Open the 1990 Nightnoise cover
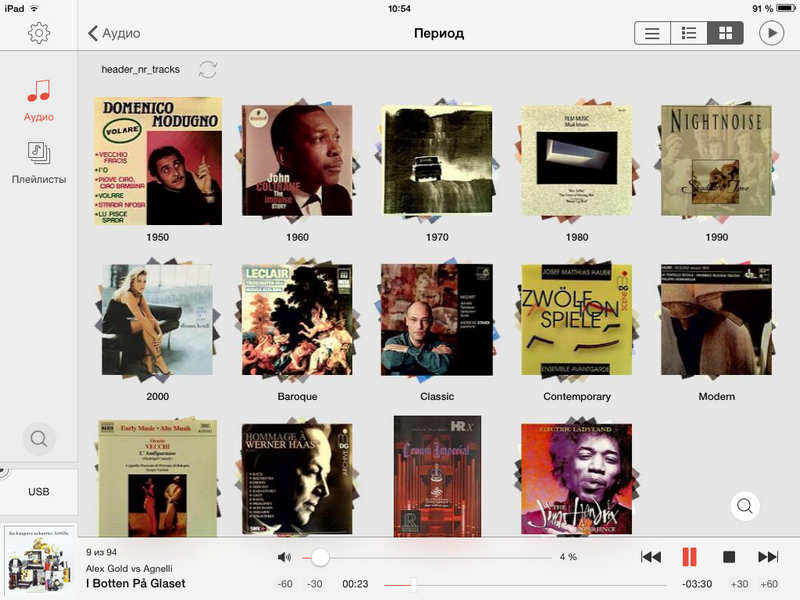800x600 pixels. pos(716,160)
